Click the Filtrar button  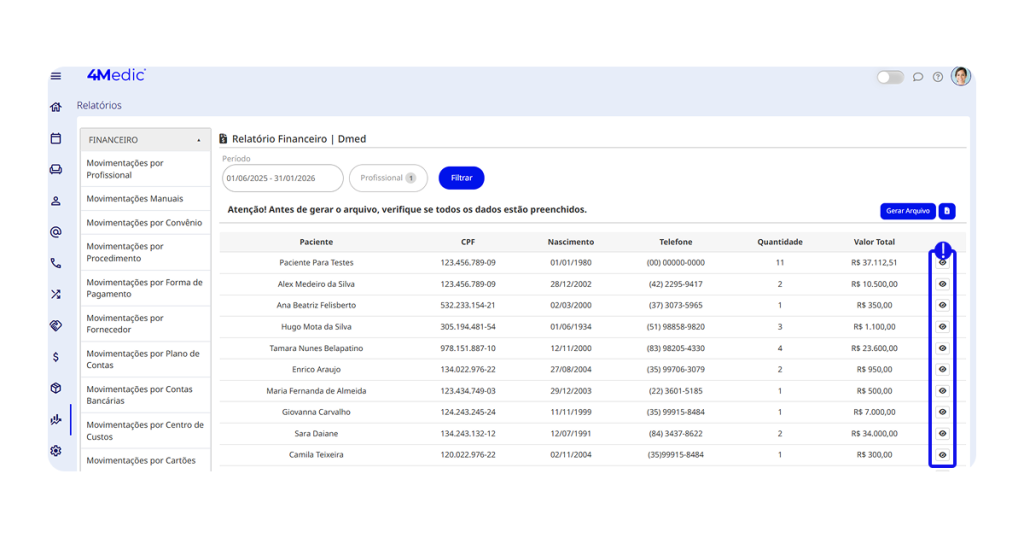click(x=461, y=178)
